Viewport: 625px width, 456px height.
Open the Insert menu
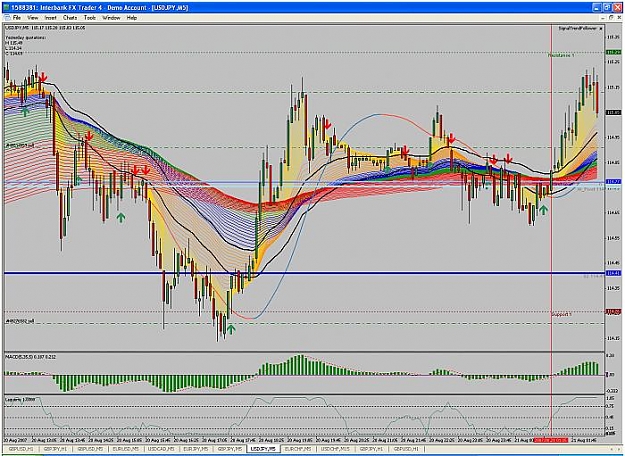point(51,18)
